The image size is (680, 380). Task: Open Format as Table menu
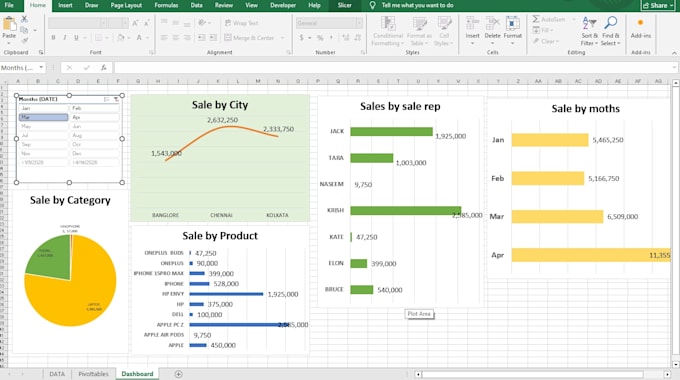click(419, 30)
